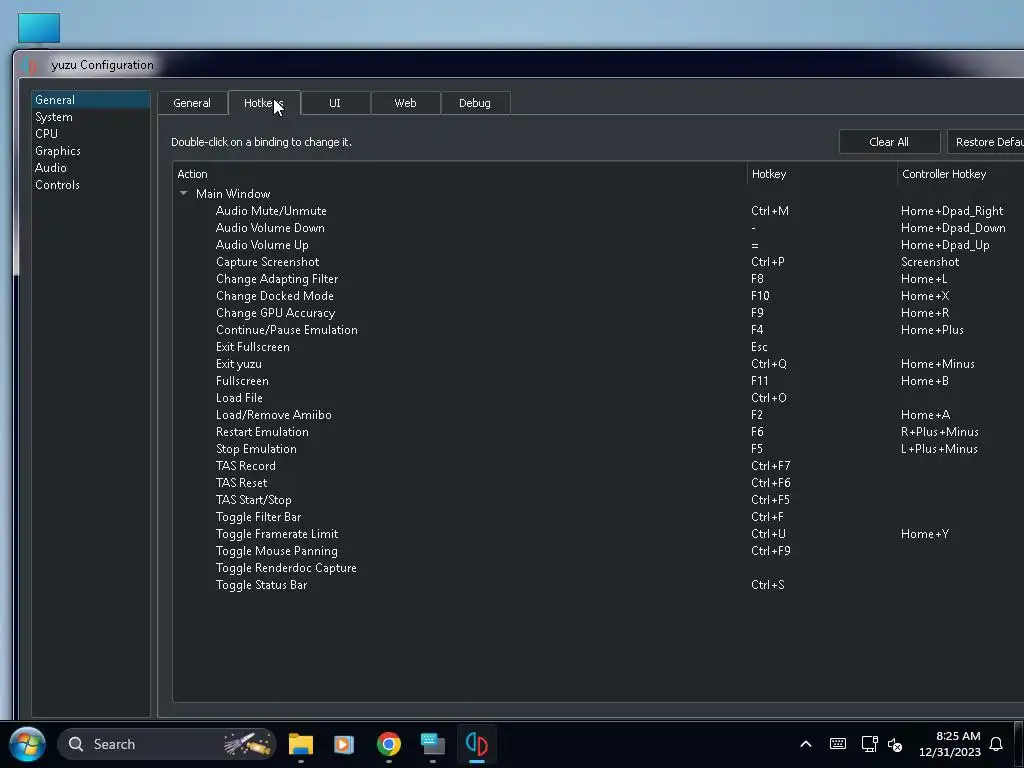Select the Toggle Renderdoc Capture action
The height and width of the screenshot is (768, 1024).
coord(286,567)
